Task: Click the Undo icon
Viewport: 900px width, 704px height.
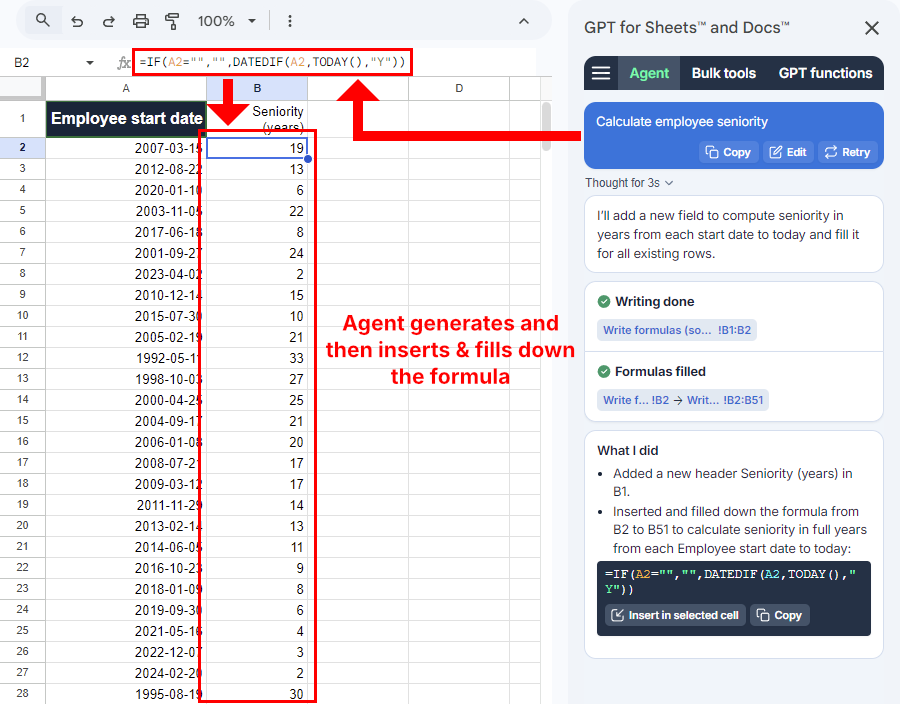Action: pyautogui.click(x=76, y=20)
